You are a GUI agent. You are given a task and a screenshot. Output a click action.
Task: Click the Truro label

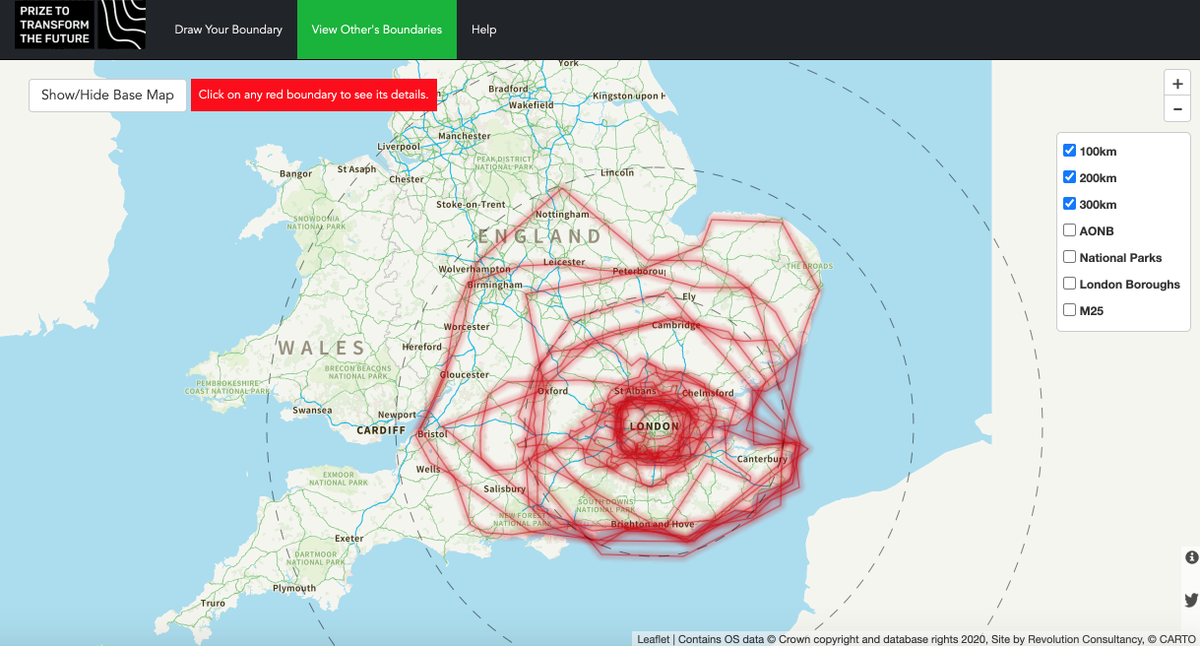coord(213,604)
